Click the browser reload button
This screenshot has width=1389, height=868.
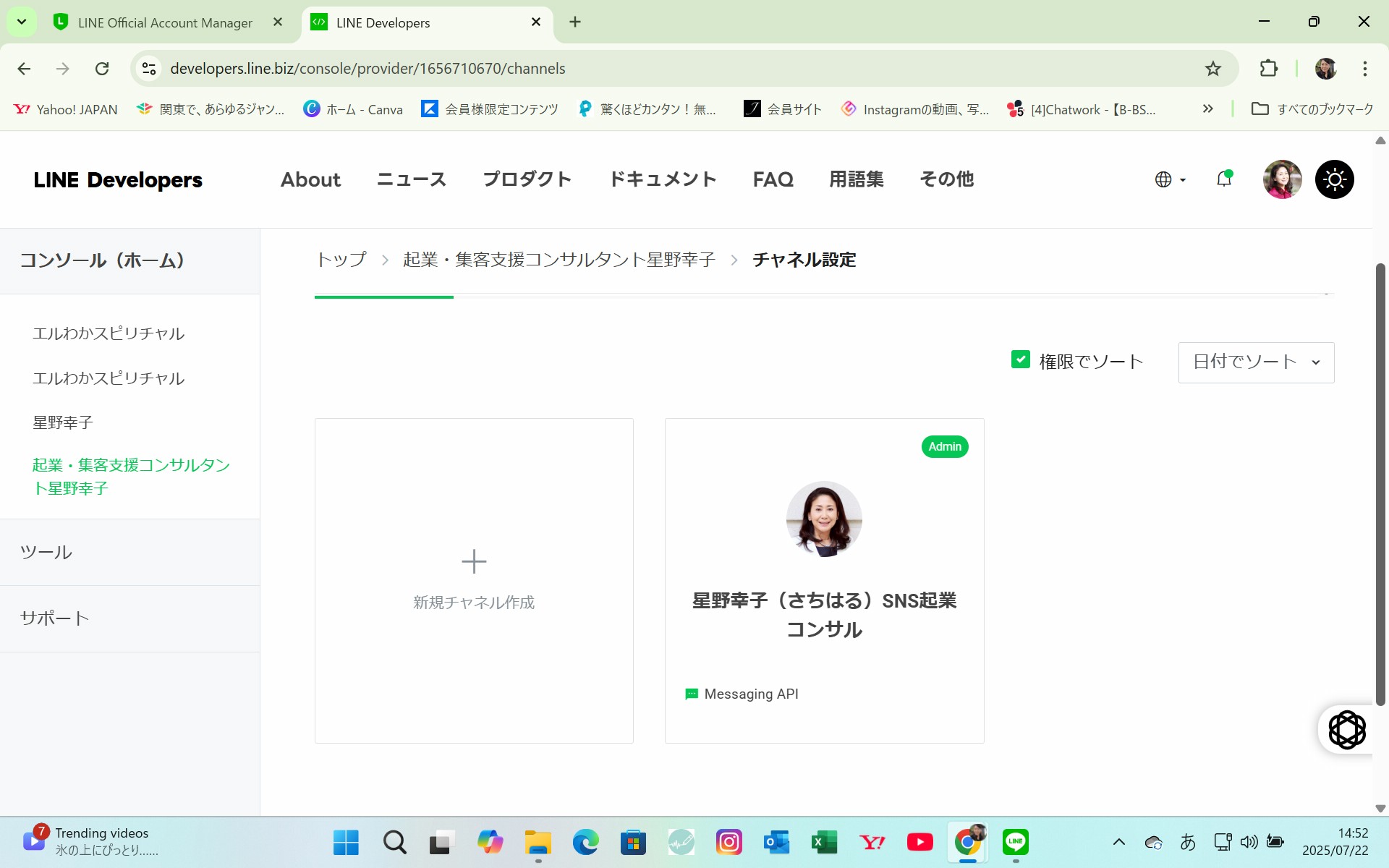pyautogui.click(x=102, y=69)
